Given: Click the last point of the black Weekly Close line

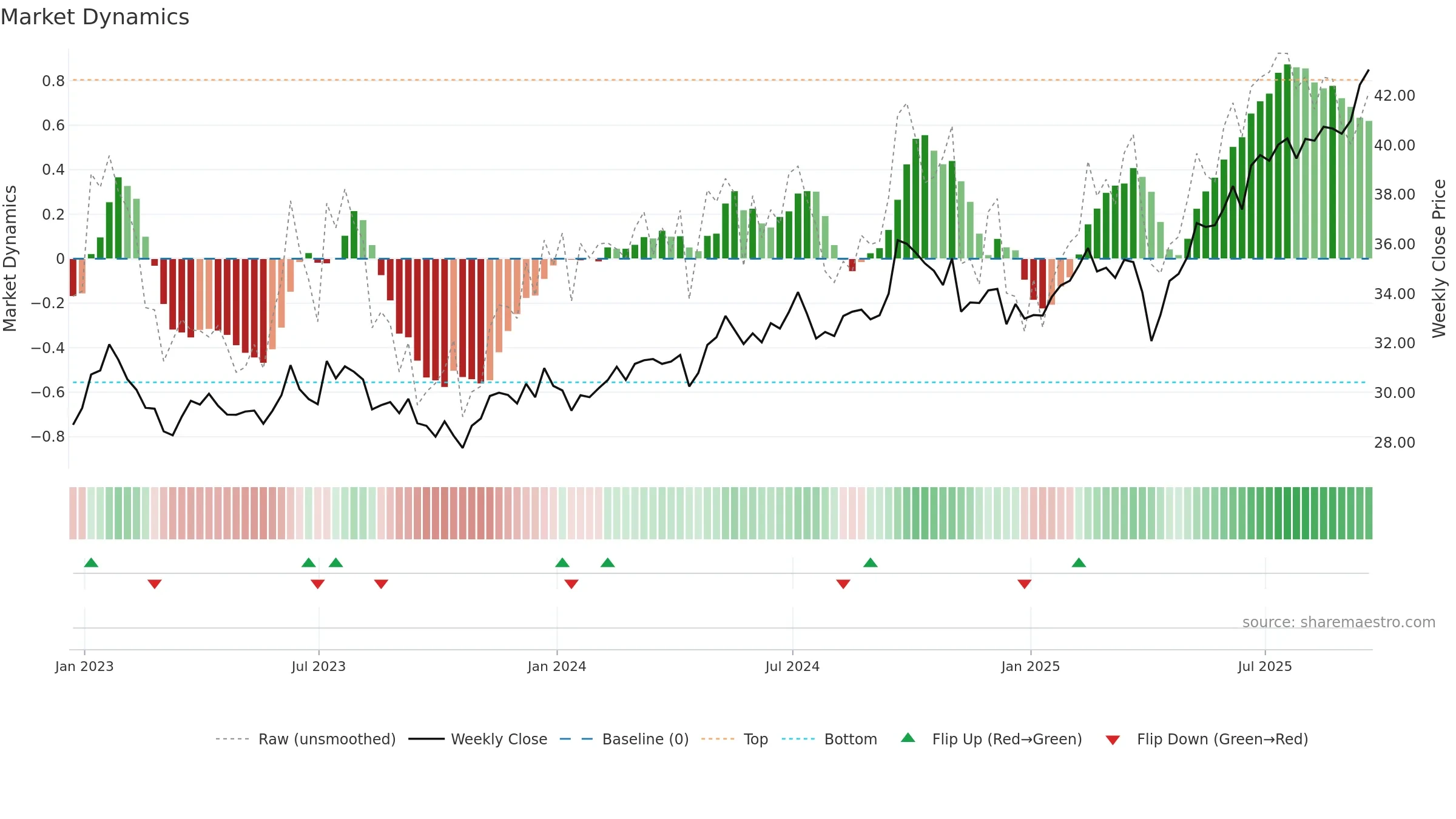Looking at the screenshot, I should (x=1369, y=70).
